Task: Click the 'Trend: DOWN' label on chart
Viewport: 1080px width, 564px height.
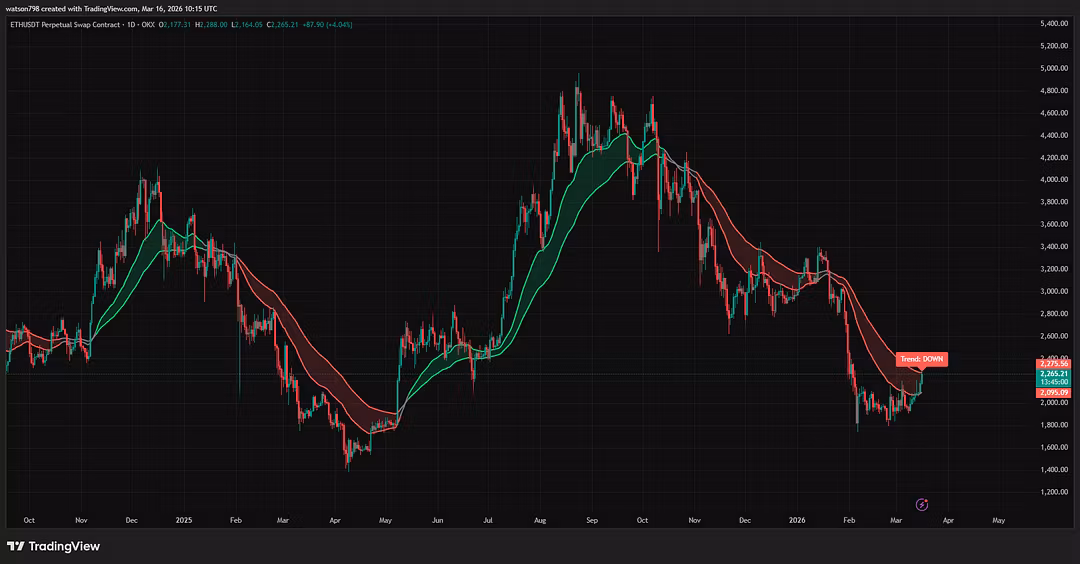Action: click(920, 358)
